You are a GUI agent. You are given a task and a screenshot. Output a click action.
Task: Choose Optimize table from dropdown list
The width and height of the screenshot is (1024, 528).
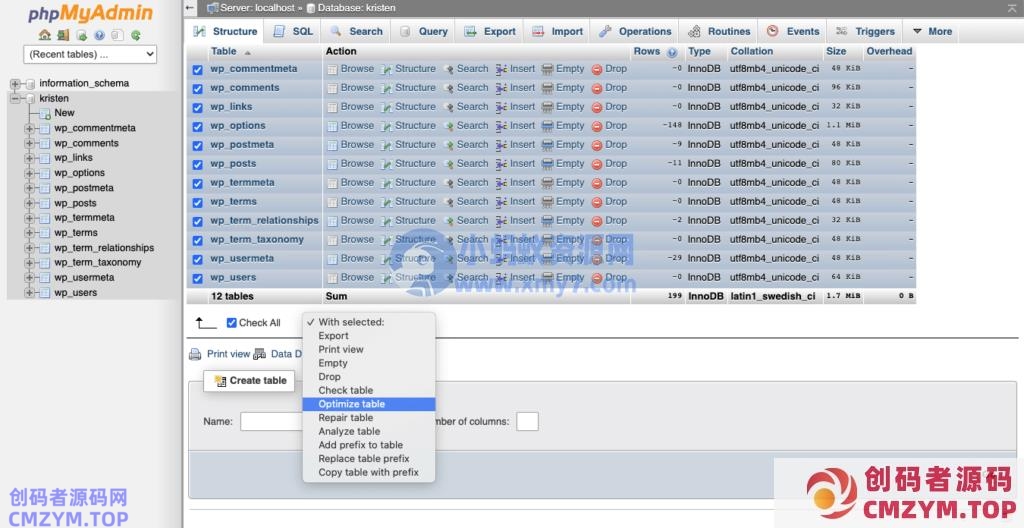coord(351,404)
